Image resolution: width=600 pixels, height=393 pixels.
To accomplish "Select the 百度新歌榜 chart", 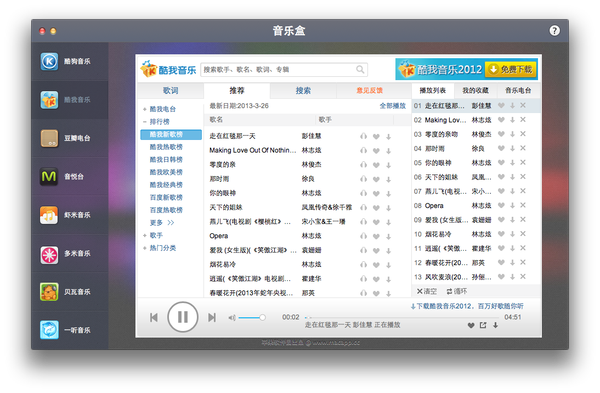I will 166,197.
